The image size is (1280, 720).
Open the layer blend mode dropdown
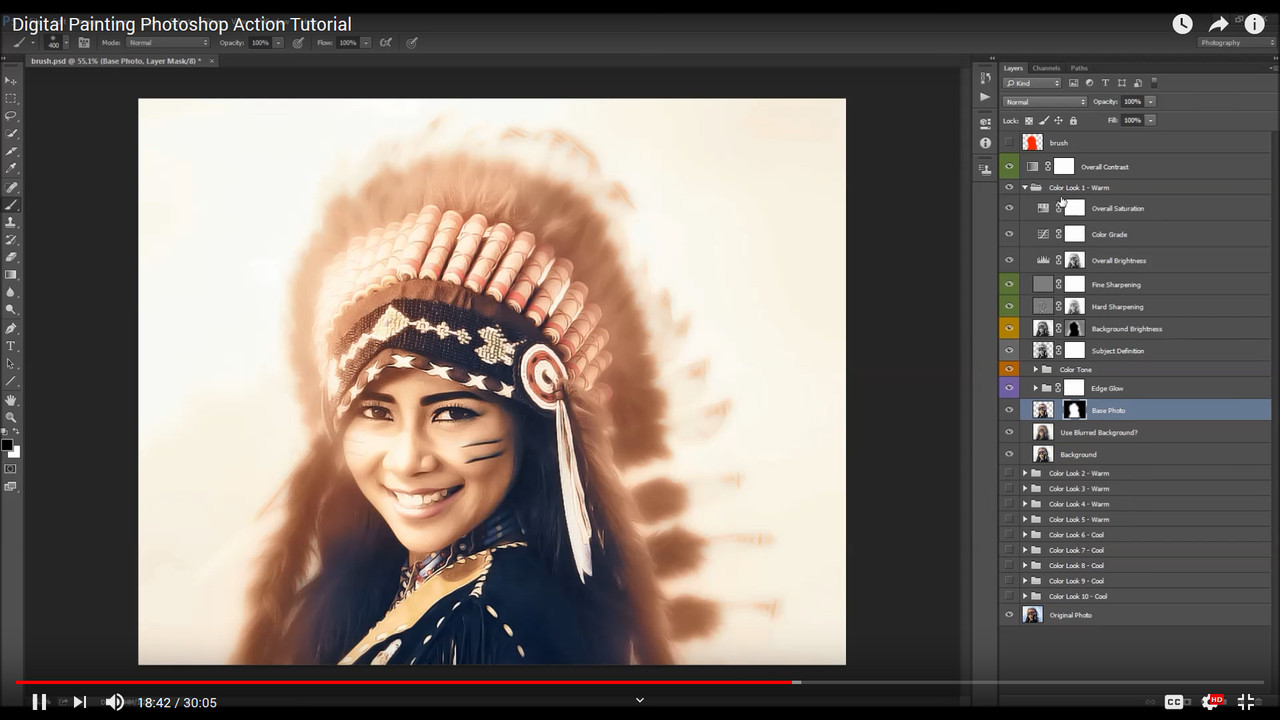click(x=1045, y=102)
